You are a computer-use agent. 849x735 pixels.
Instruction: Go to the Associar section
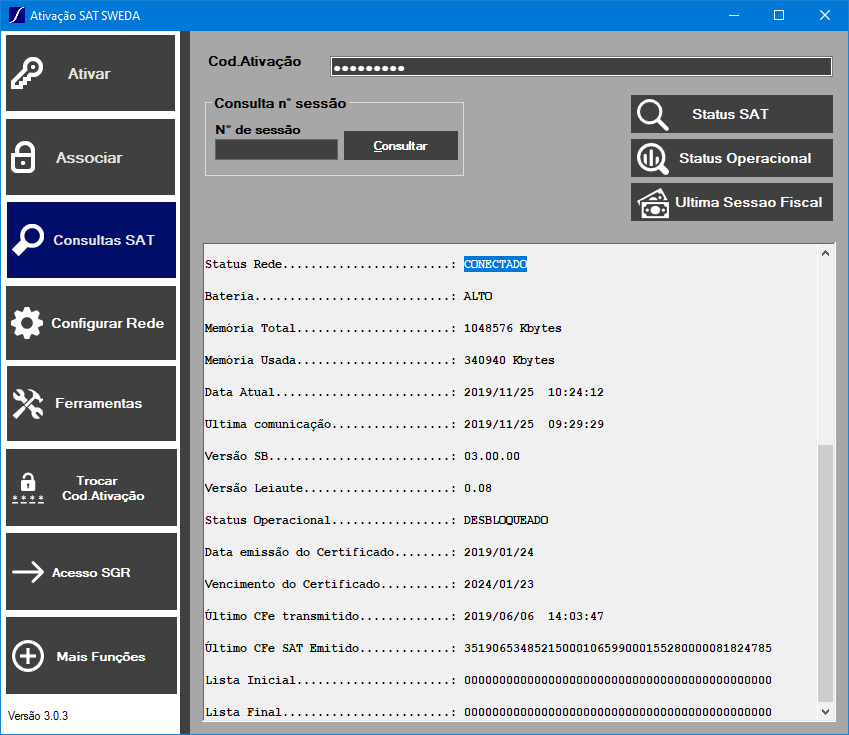click(90, 157)
